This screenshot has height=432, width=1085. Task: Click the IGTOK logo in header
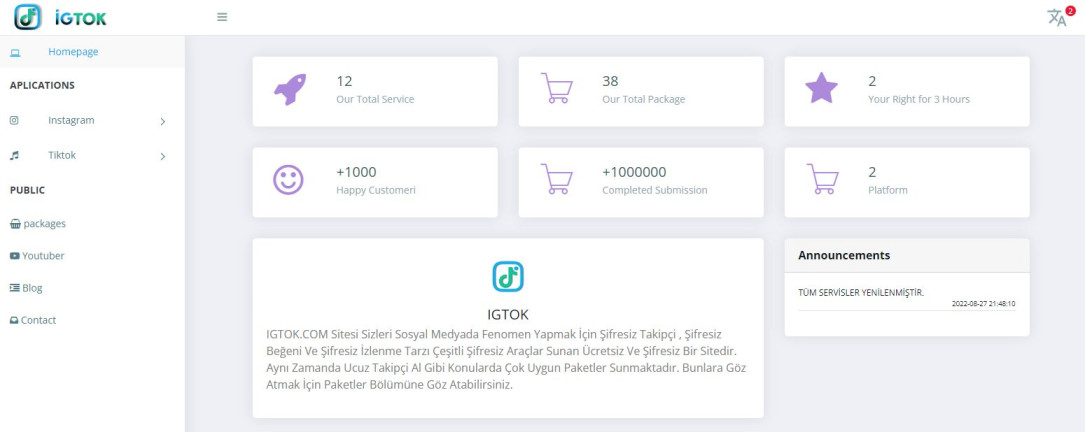[x=61, y=17]
